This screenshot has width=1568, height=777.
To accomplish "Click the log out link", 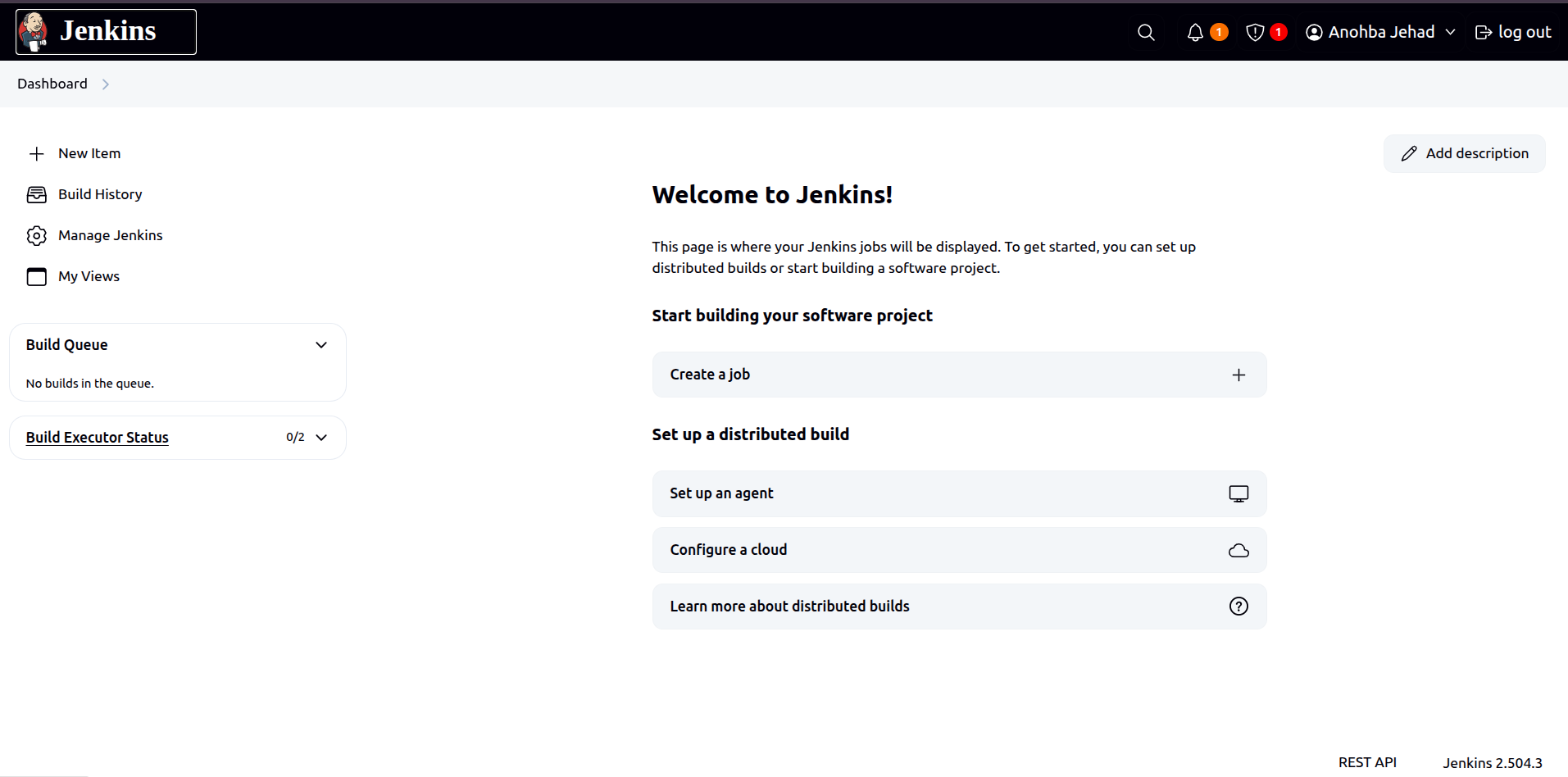I will (x=1513, y=32).
